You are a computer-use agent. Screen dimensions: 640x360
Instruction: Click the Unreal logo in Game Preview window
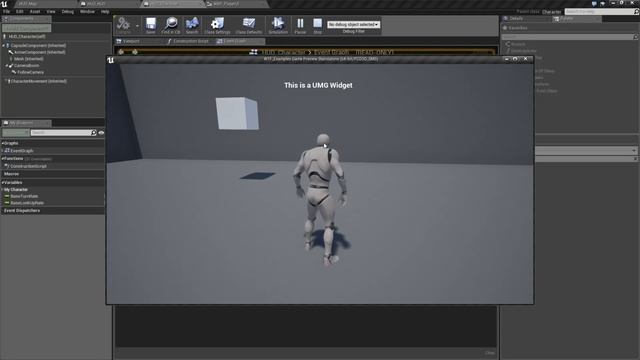point(111,60)
